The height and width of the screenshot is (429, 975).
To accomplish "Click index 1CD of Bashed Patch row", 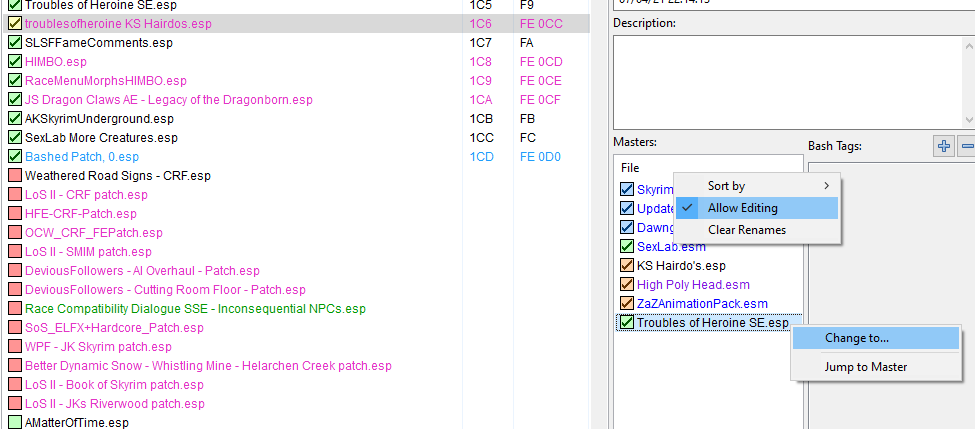I will [x=481, y=157].
